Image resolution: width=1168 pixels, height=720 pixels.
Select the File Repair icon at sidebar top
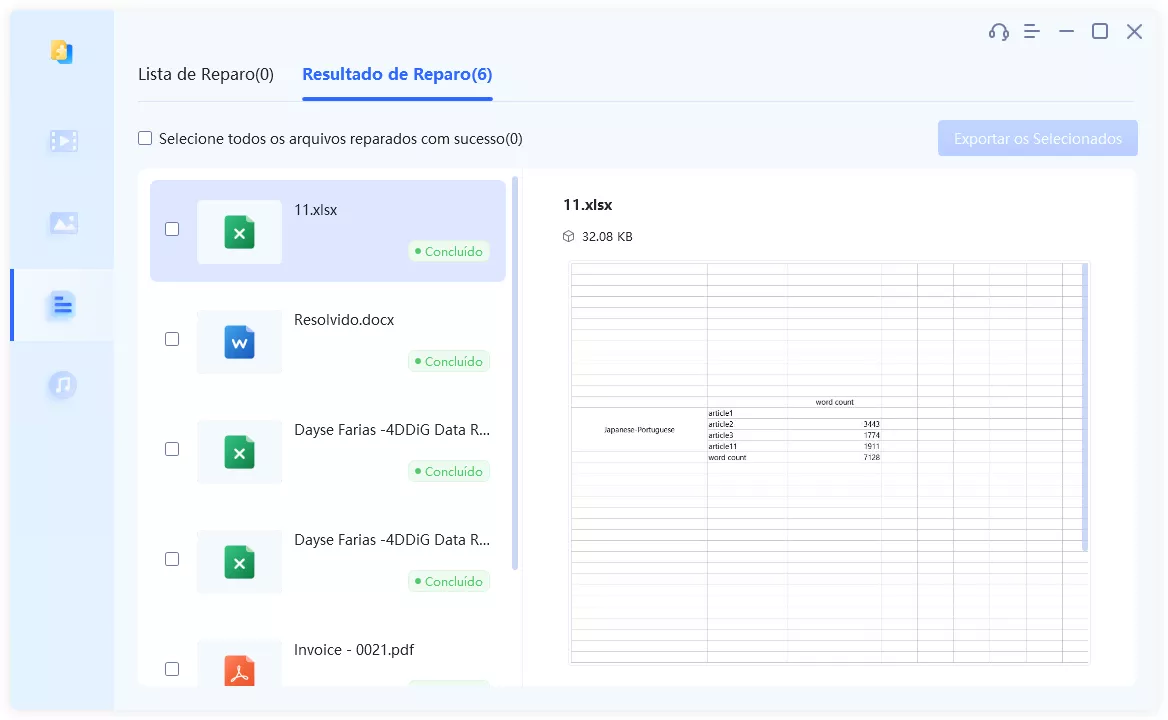point(62,52)
